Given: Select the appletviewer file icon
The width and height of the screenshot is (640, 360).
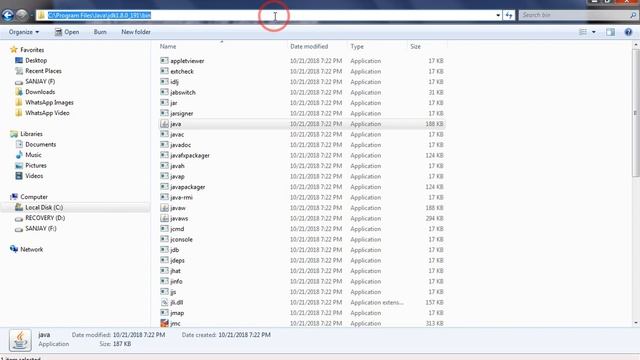Looking at the screenshot, I should (164, 60).
